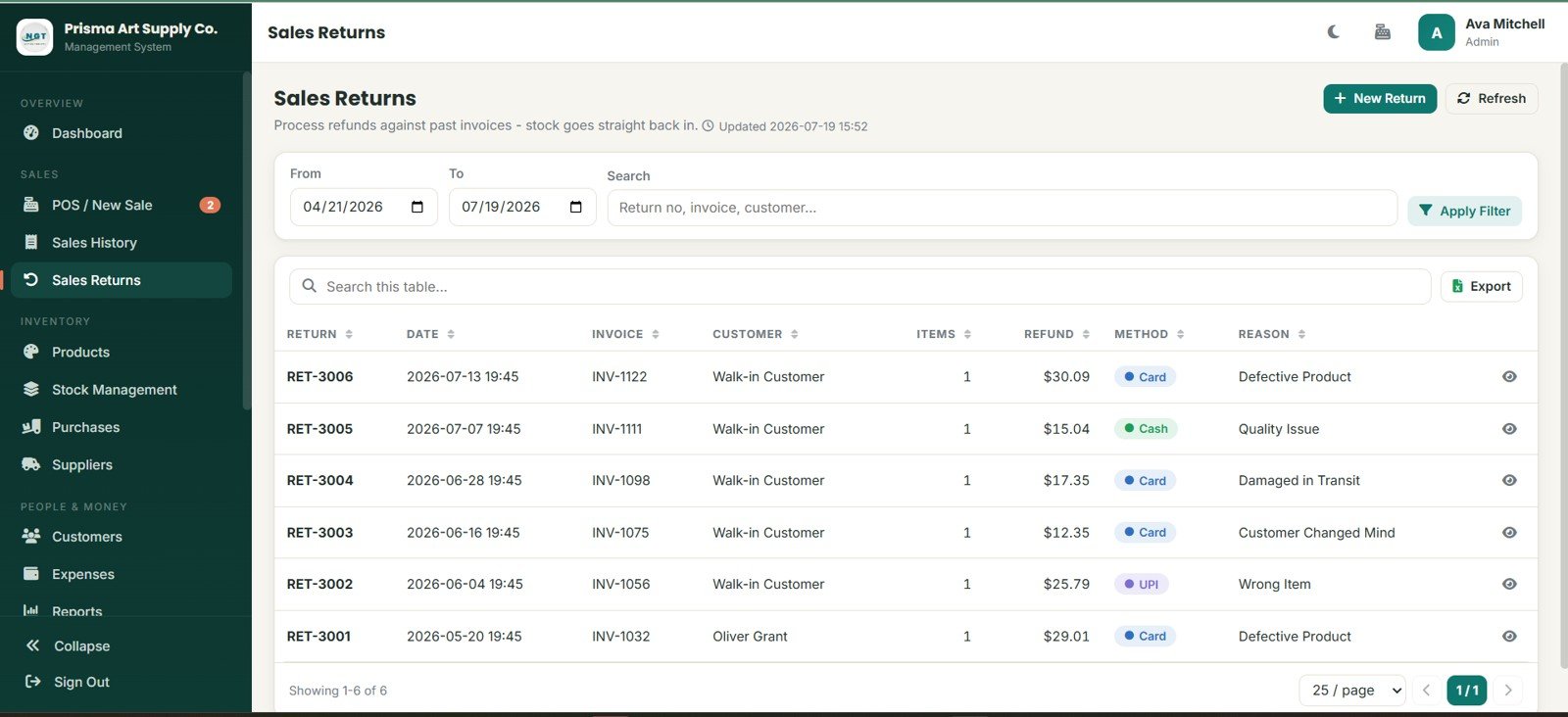Sort by DATE column

pyautogui.click(x=430, y=334)
